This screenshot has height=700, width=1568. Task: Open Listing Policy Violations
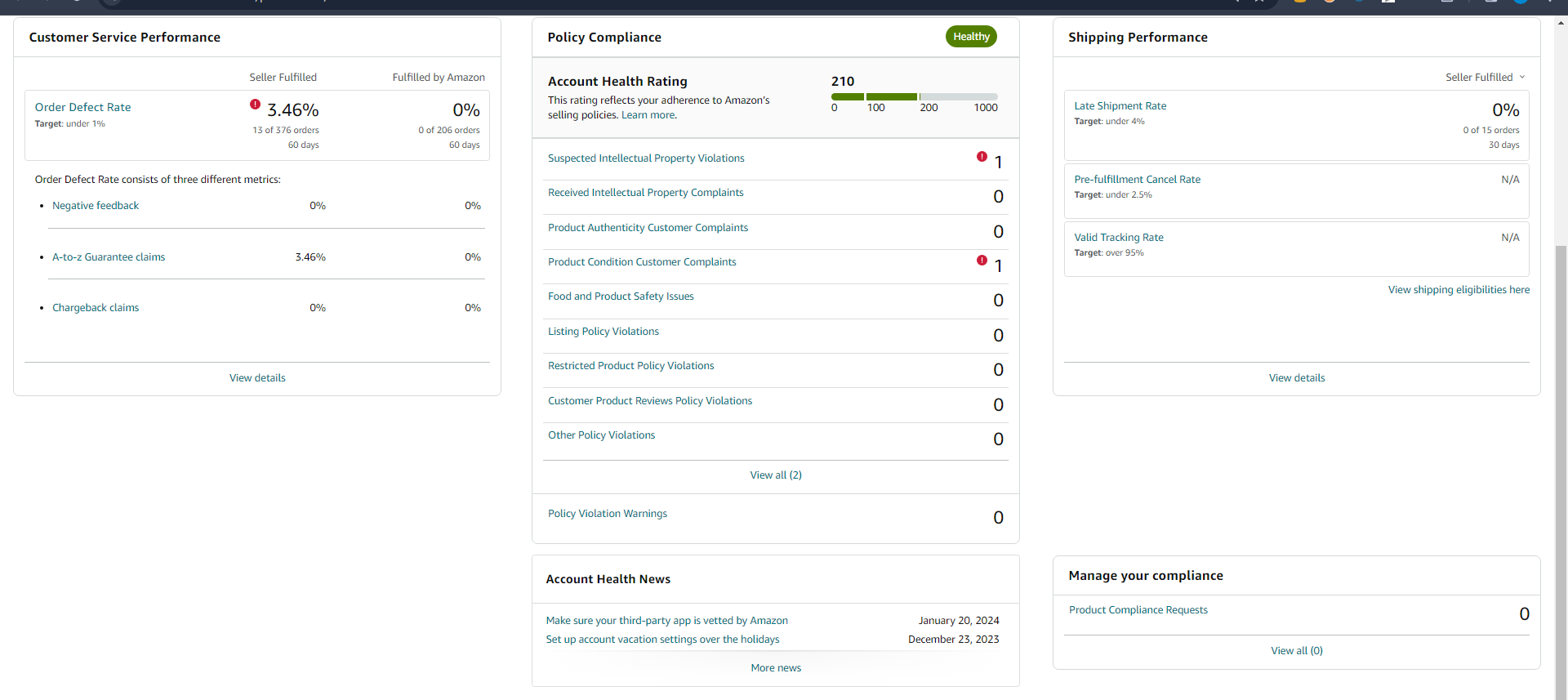[x=604, y=332]
